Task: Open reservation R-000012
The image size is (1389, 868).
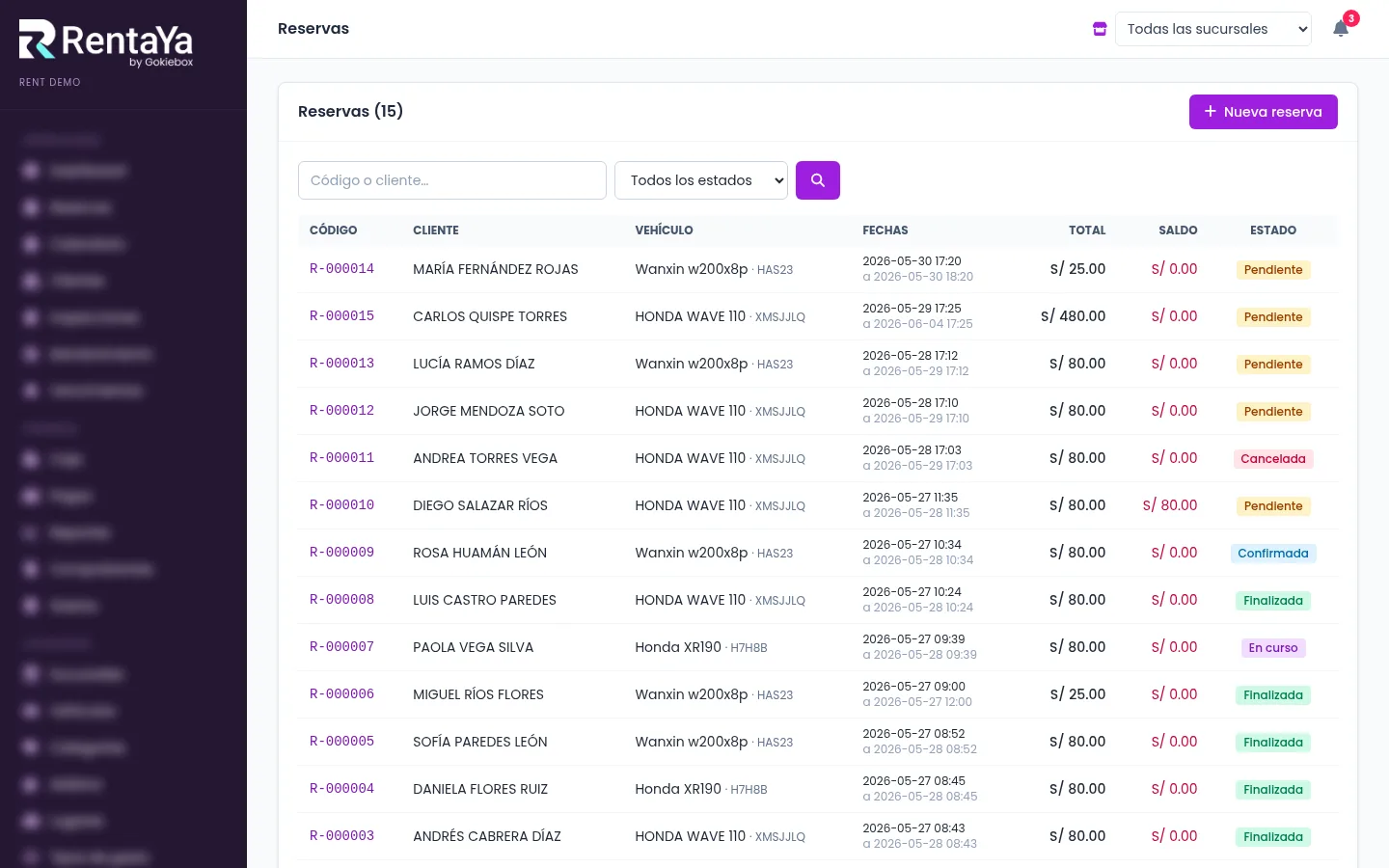Action: click(341, 411)
